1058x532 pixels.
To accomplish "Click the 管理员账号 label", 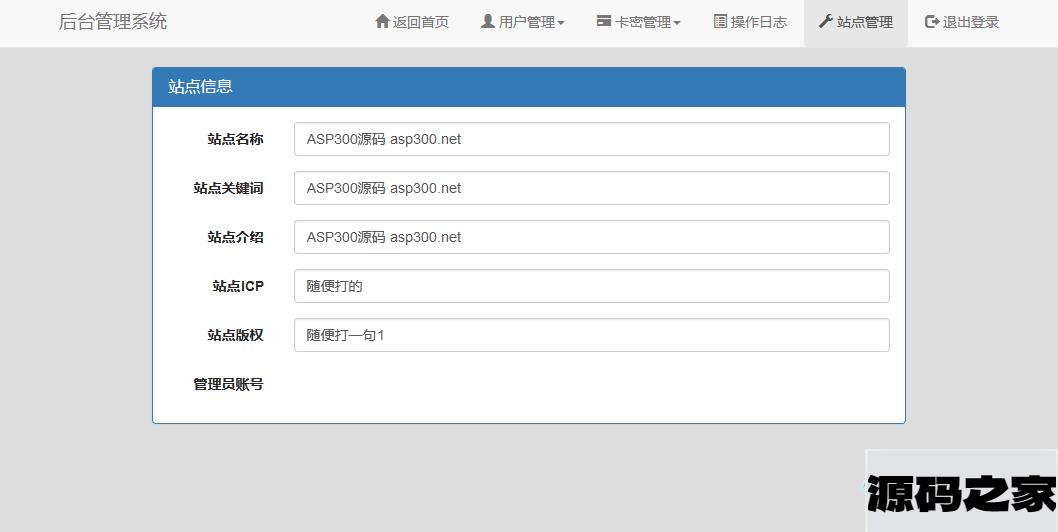I will click(228, 384).
